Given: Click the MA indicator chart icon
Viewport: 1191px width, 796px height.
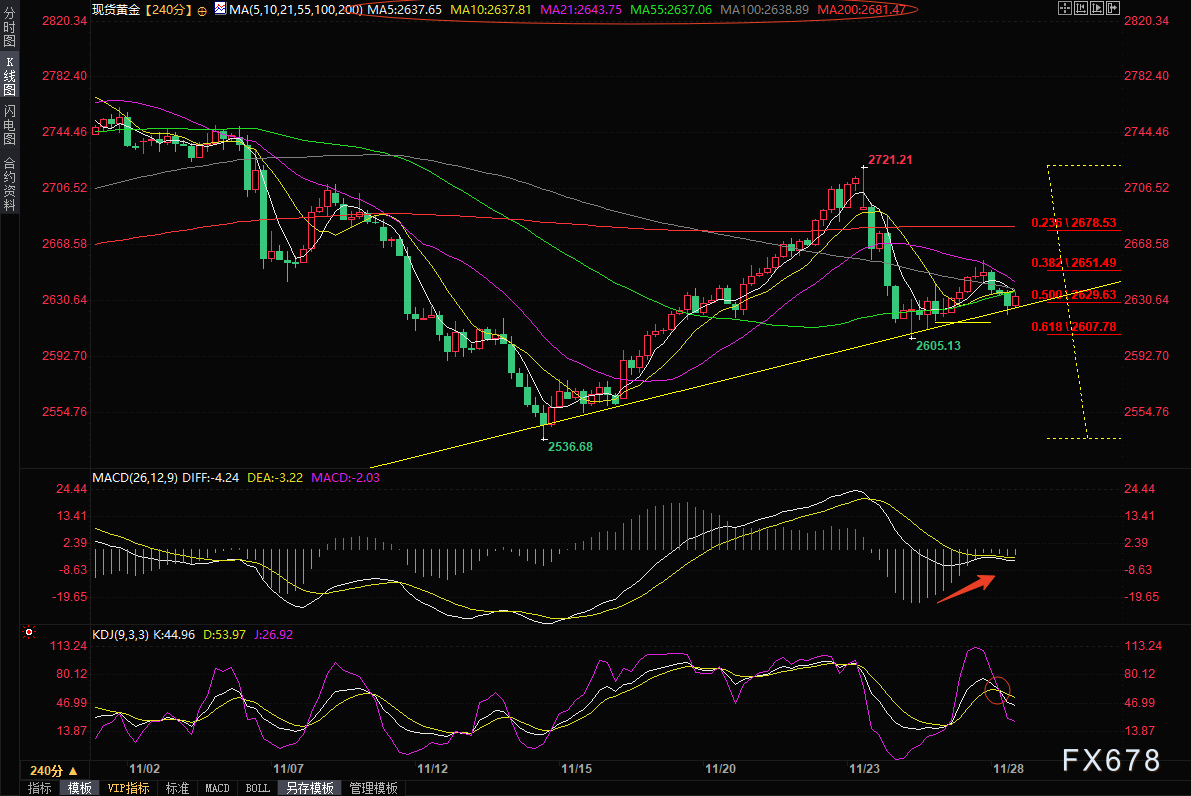Looking at the screenshot, I should pyautogui.click(x=219, y=10).
